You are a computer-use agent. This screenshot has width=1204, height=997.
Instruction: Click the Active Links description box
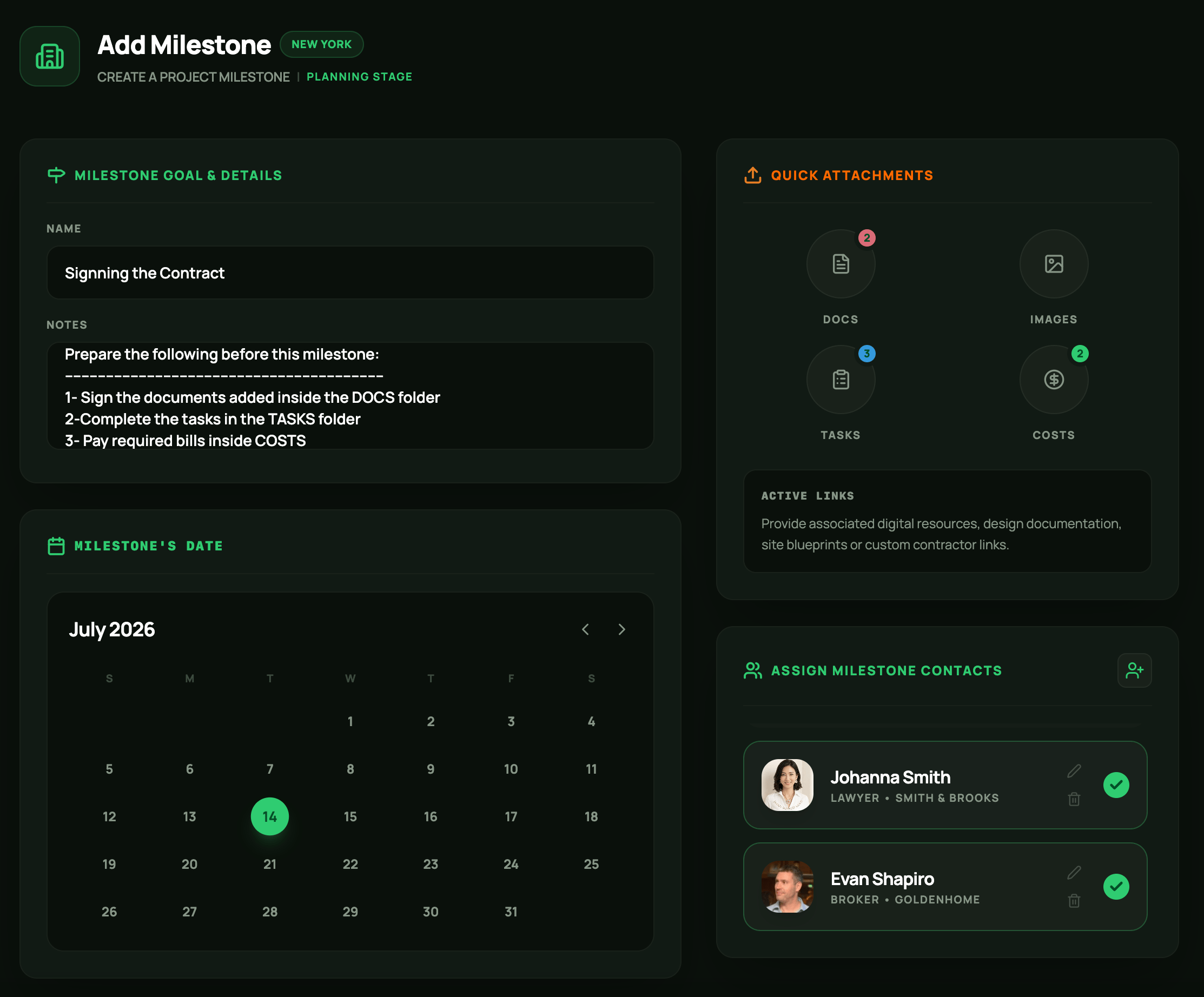(947, 521)
